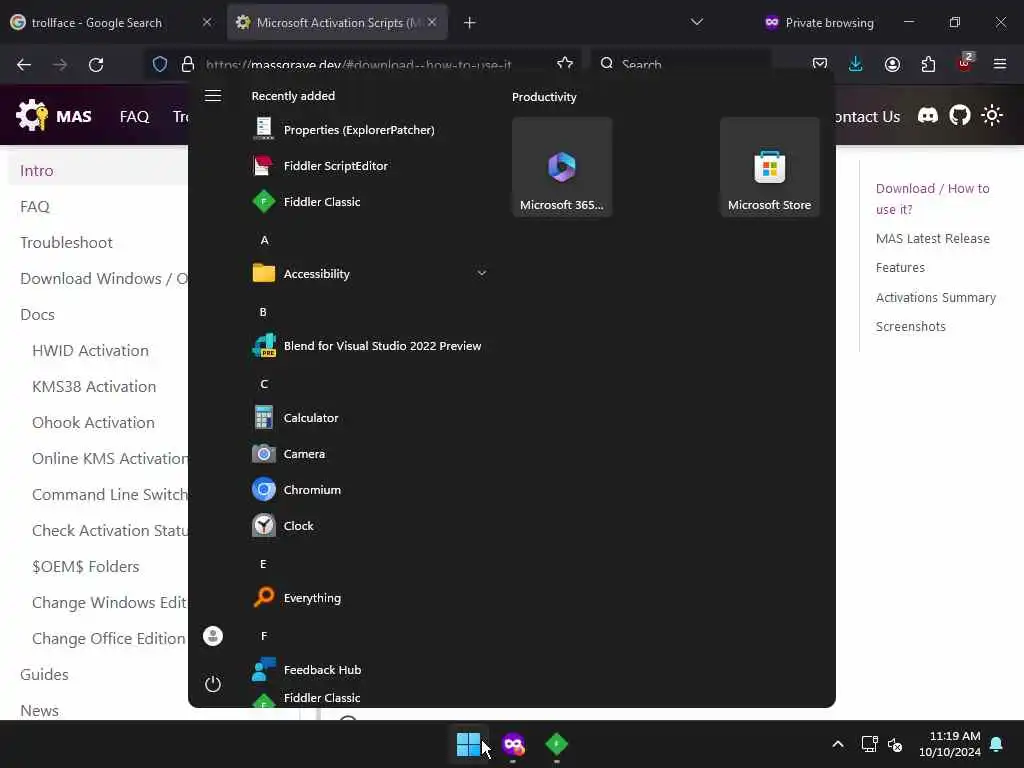Open the Microsoft 365 tile
Screen dimensions: 1024x768
point(562,167)
